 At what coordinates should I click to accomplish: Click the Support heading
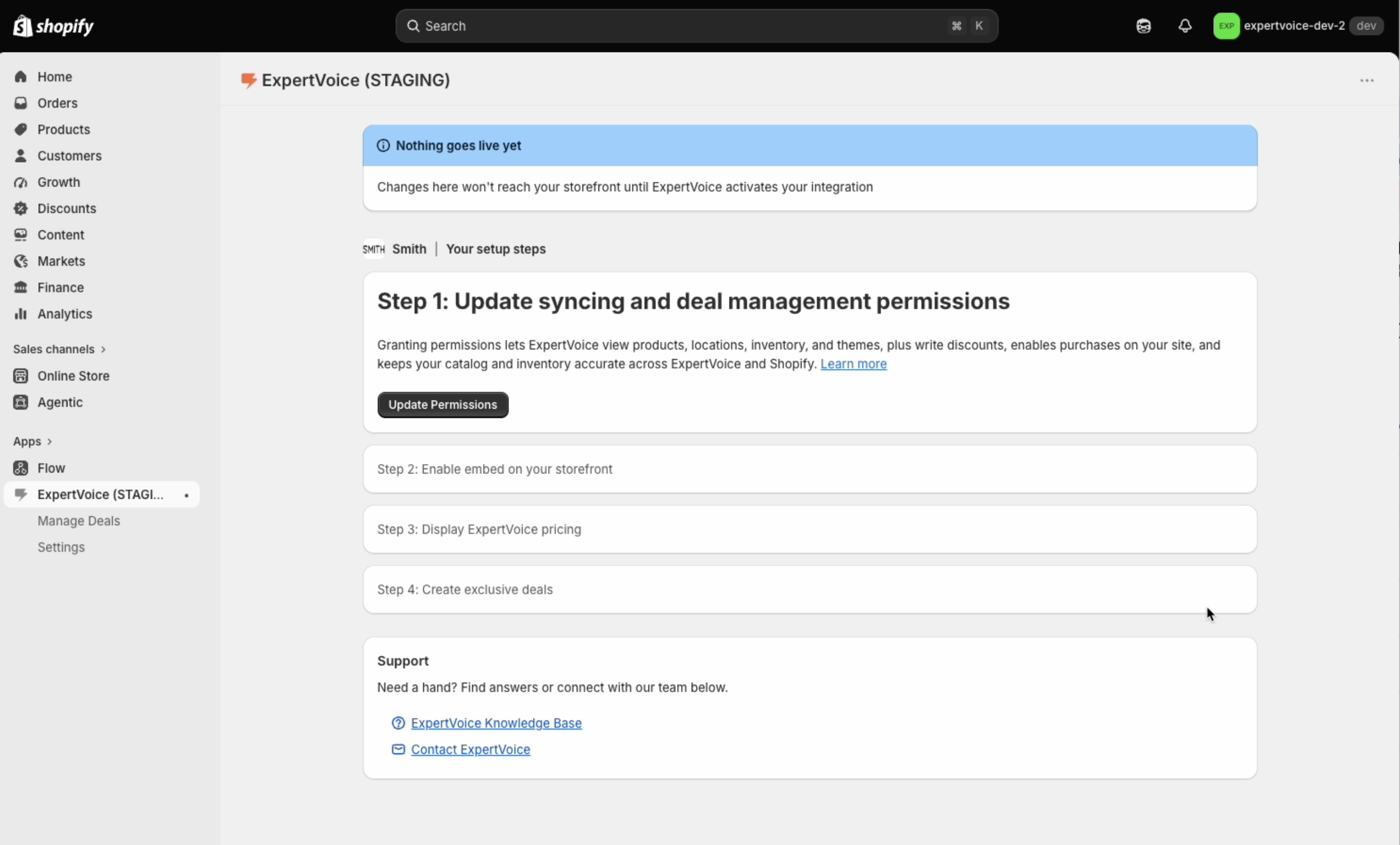tap(403, 661)
